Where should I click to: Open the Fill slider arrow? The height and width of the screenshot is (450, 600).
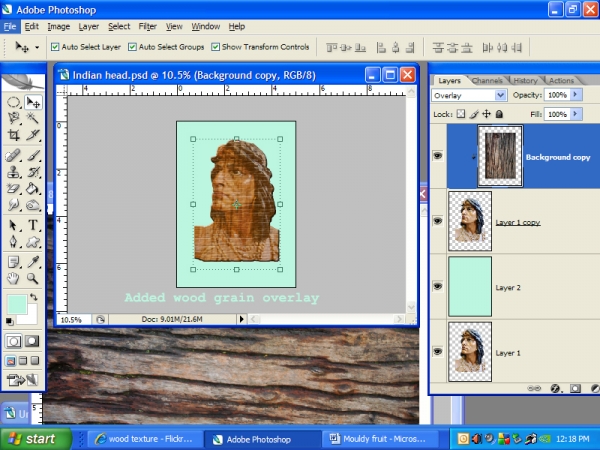pos(576,114)
